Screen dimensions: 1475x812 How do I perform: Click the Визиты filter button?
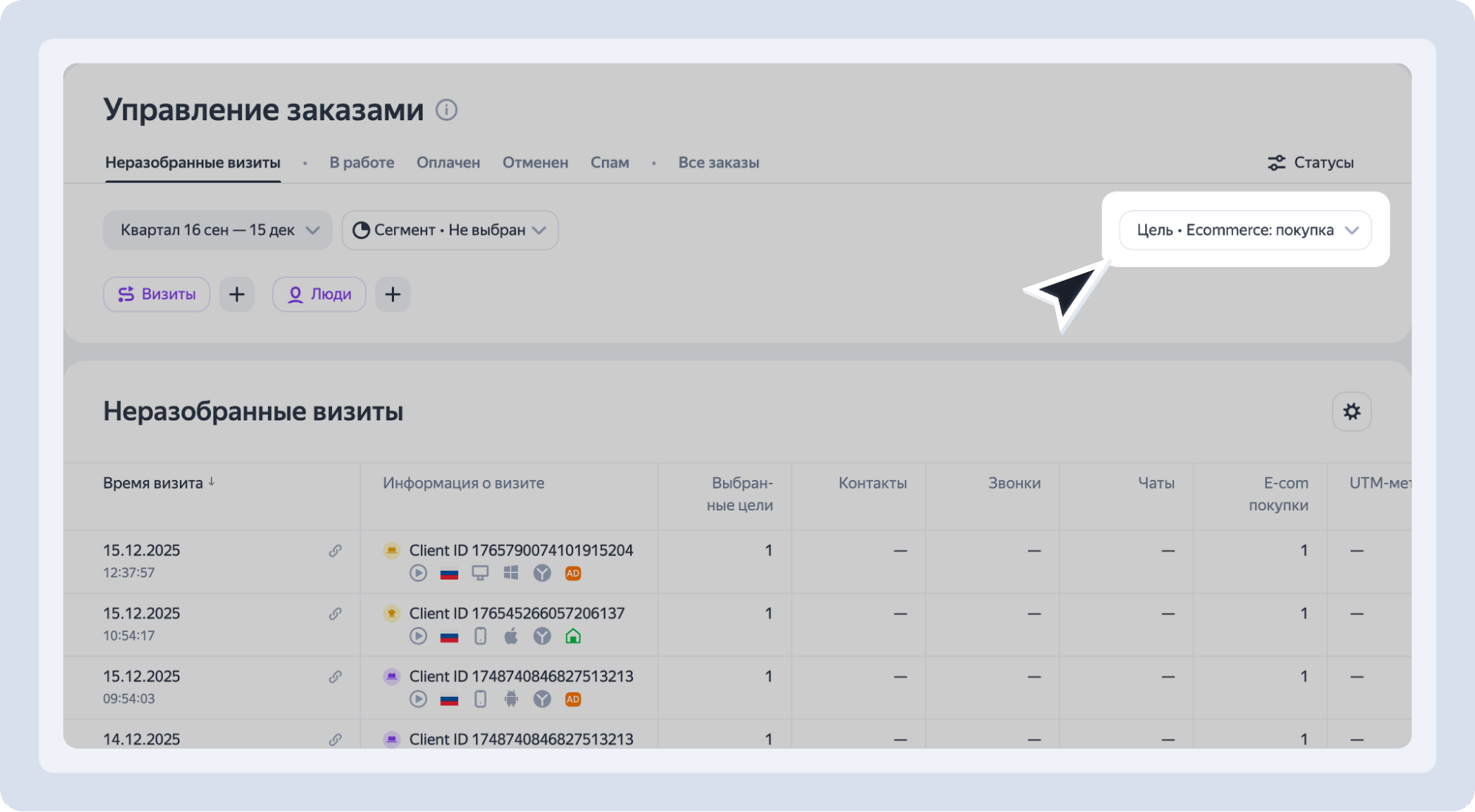[156, 294]
